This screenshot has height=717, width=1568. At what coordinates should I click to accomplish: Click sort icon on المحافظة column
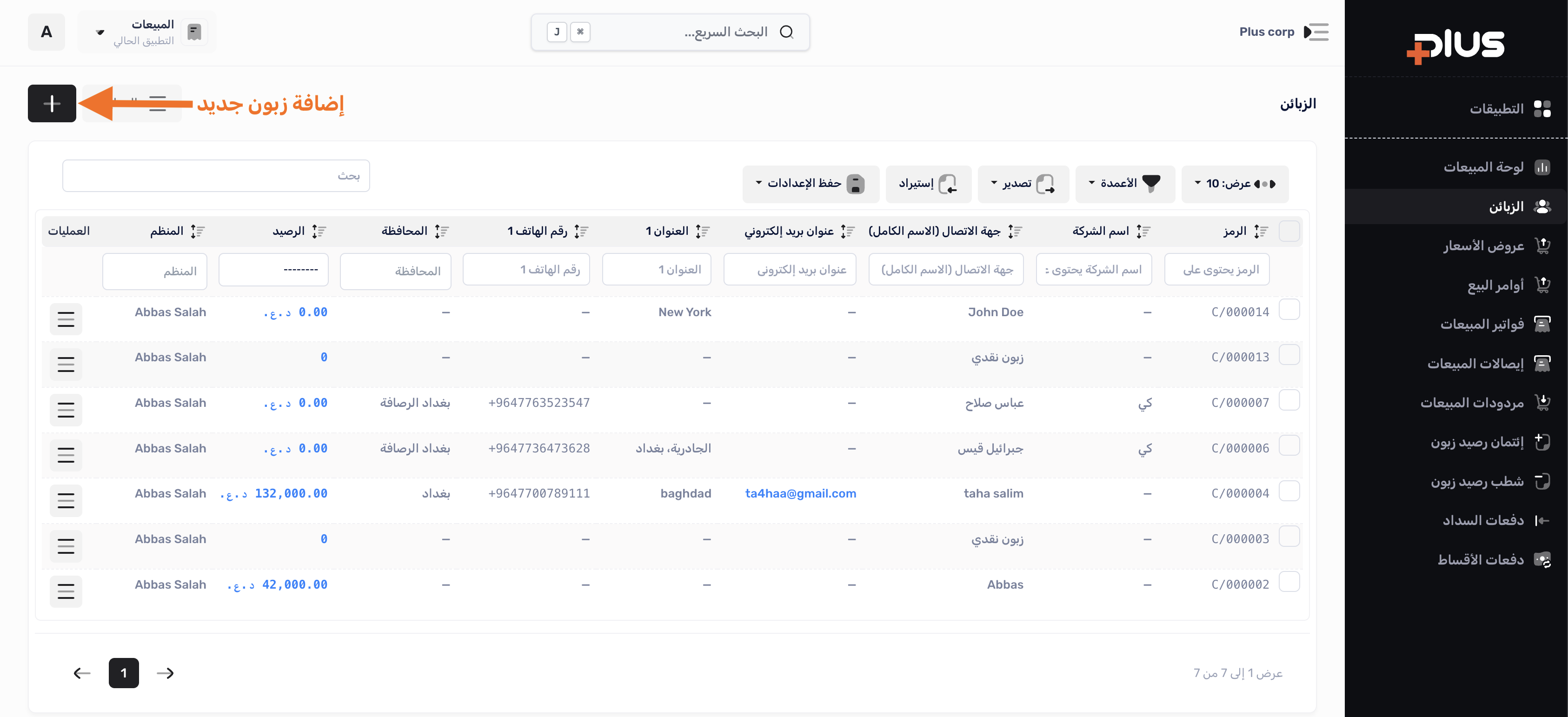click(x=442, y=231)
